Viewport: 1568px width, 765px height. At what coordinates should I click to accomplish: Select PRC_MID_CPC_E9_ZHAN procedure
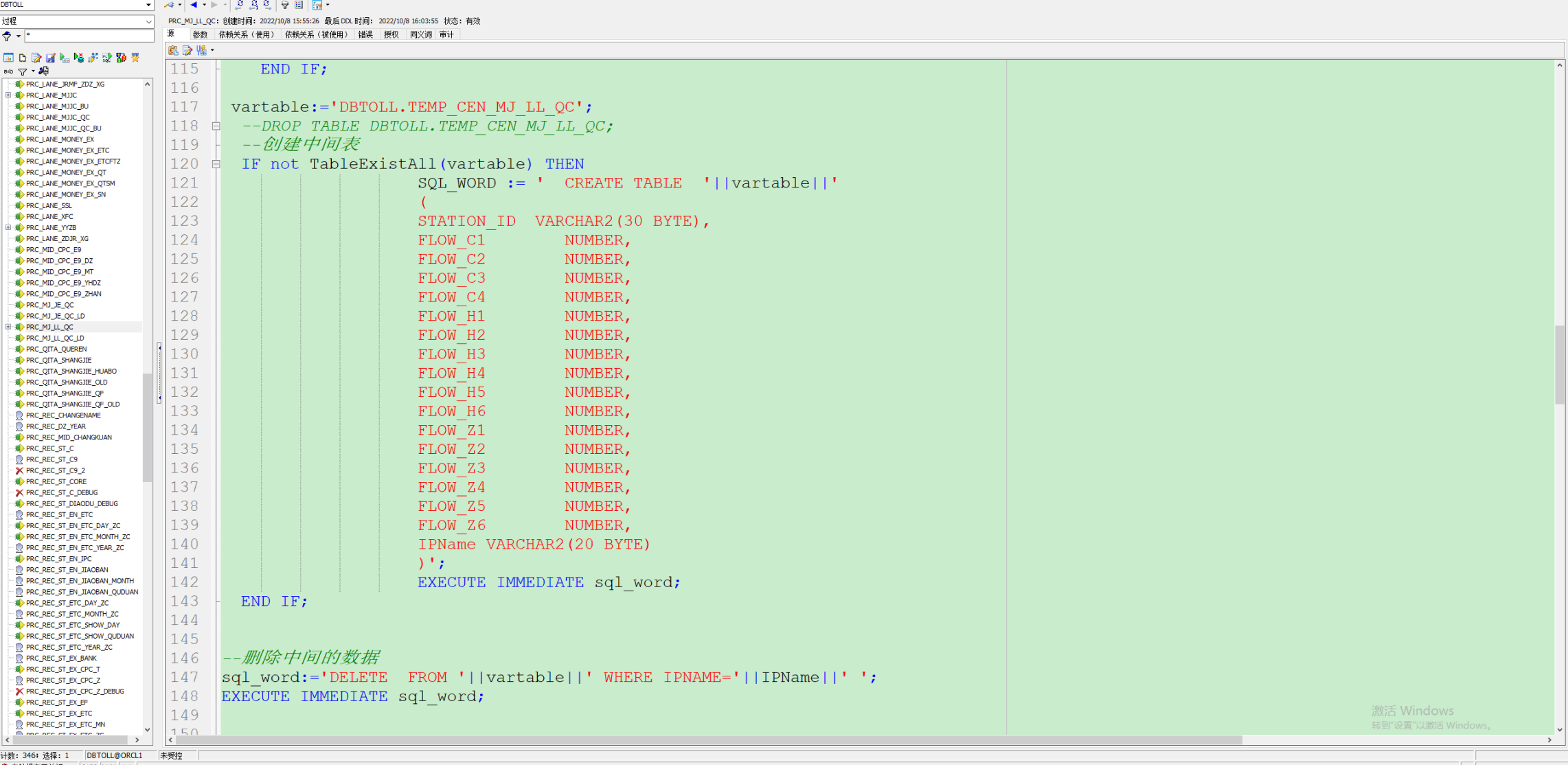tap(63, 294)
